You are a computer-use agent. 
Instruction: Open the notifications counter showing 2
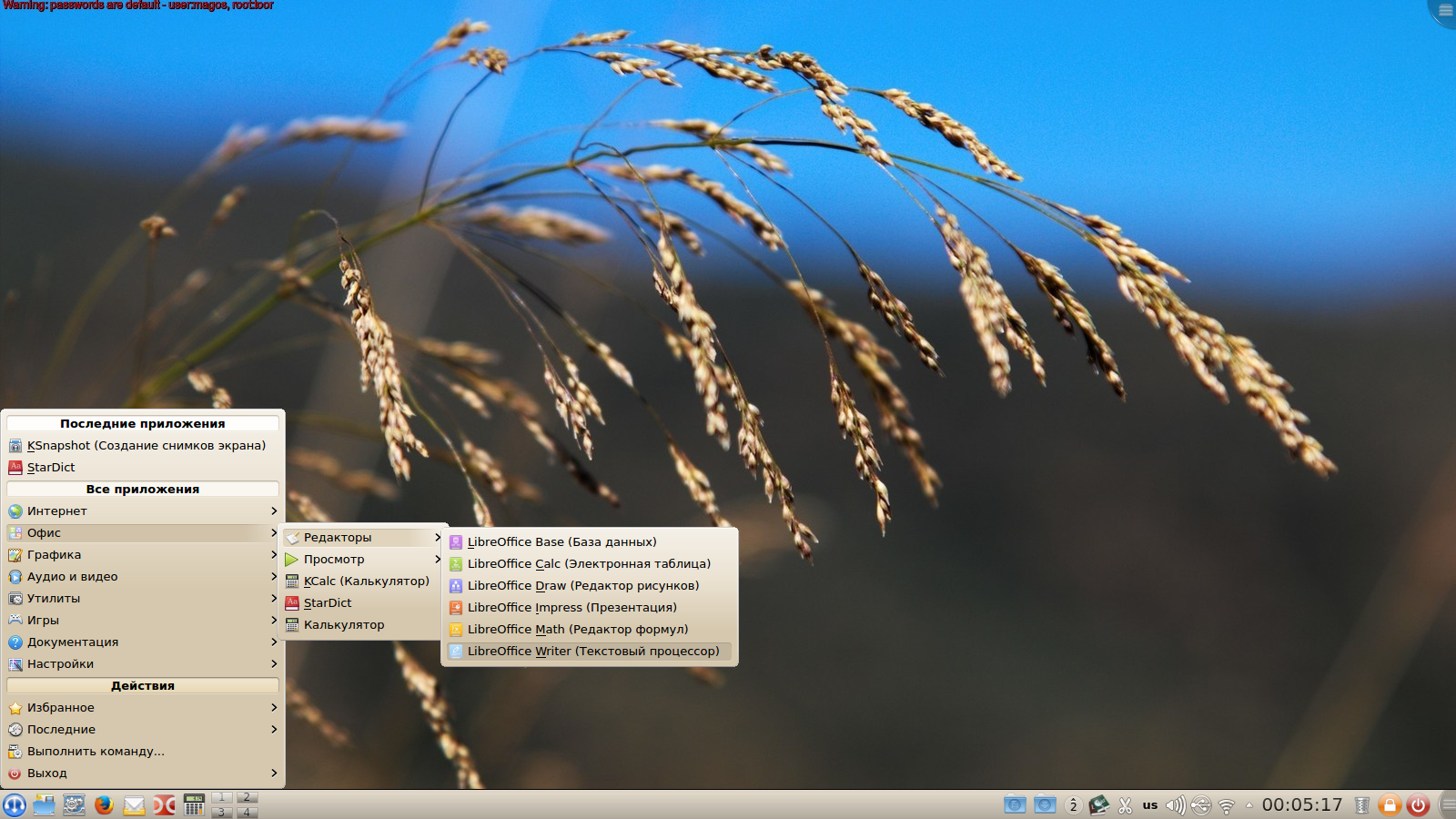(x=1073, y=805)
